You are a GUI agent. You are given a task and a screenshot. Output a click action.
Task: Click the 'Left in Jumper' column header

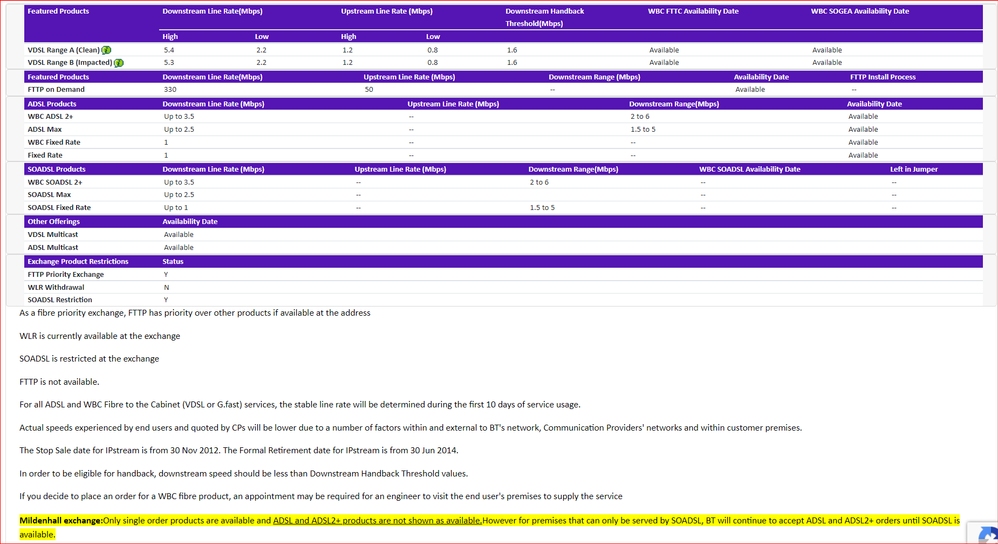point(914,169)
